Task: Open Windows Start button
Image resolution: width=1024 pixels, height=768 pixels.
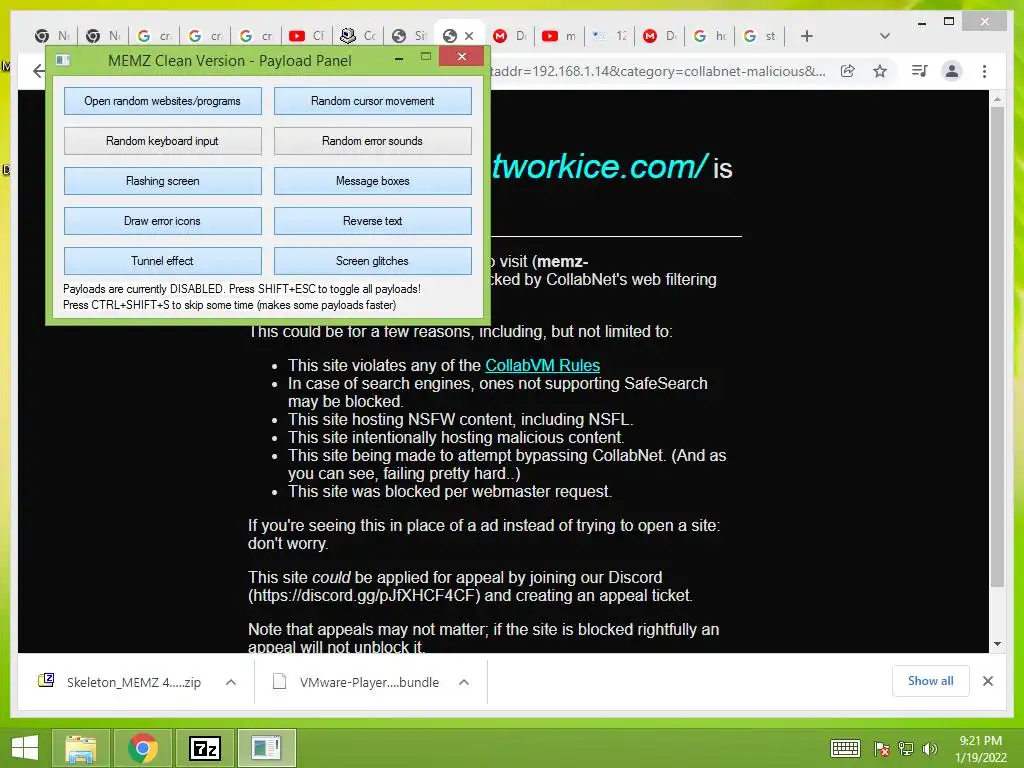Action: [x=25, y=748]
